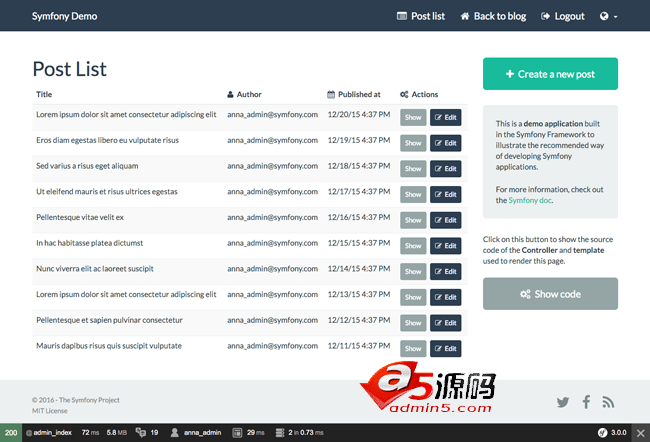
Task: Edit the Eros diam egestas post
Action: (x=446, y=143)
